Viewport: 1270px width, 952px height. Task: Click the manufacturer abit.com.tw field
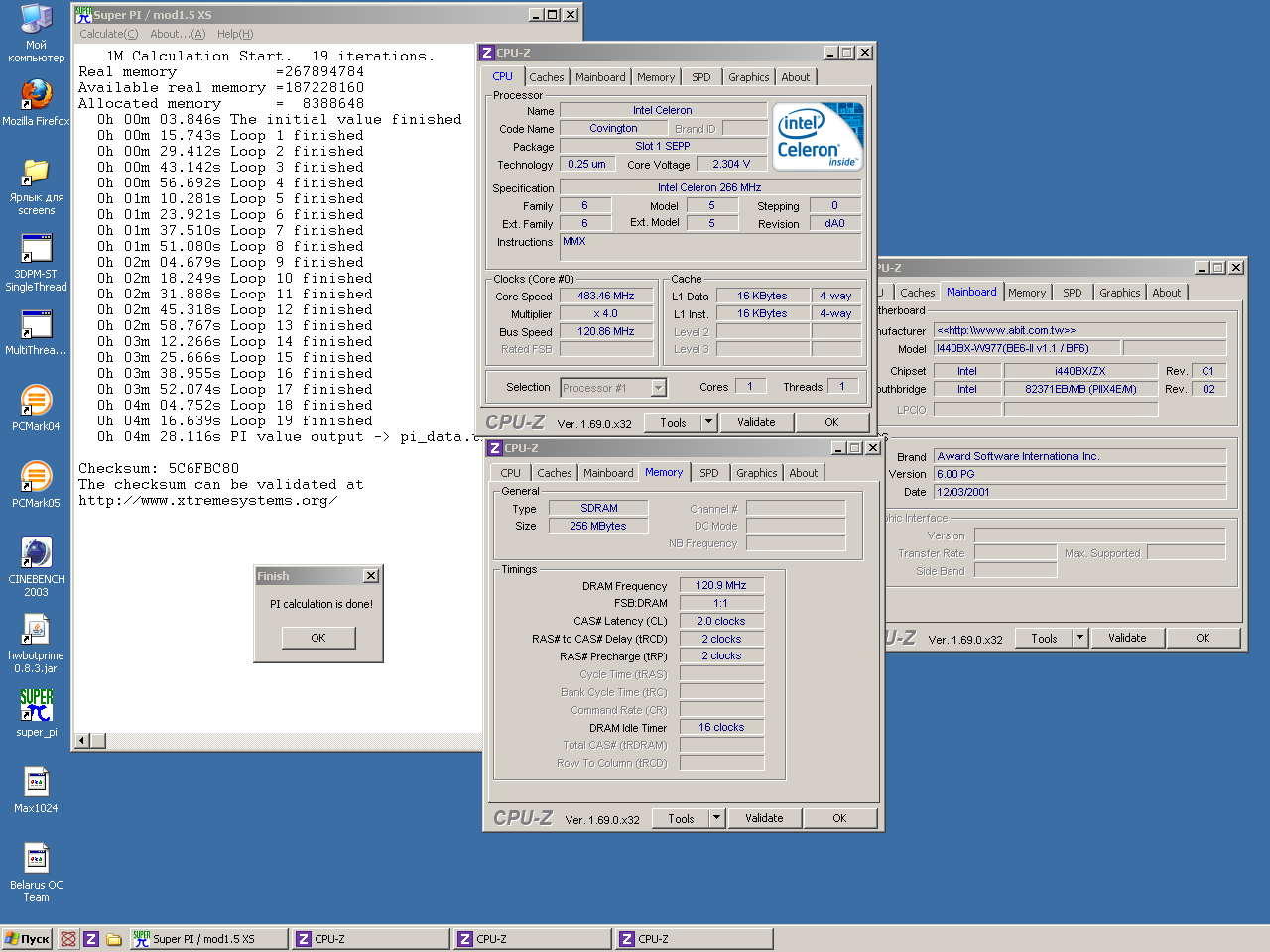pos(1079,330)
